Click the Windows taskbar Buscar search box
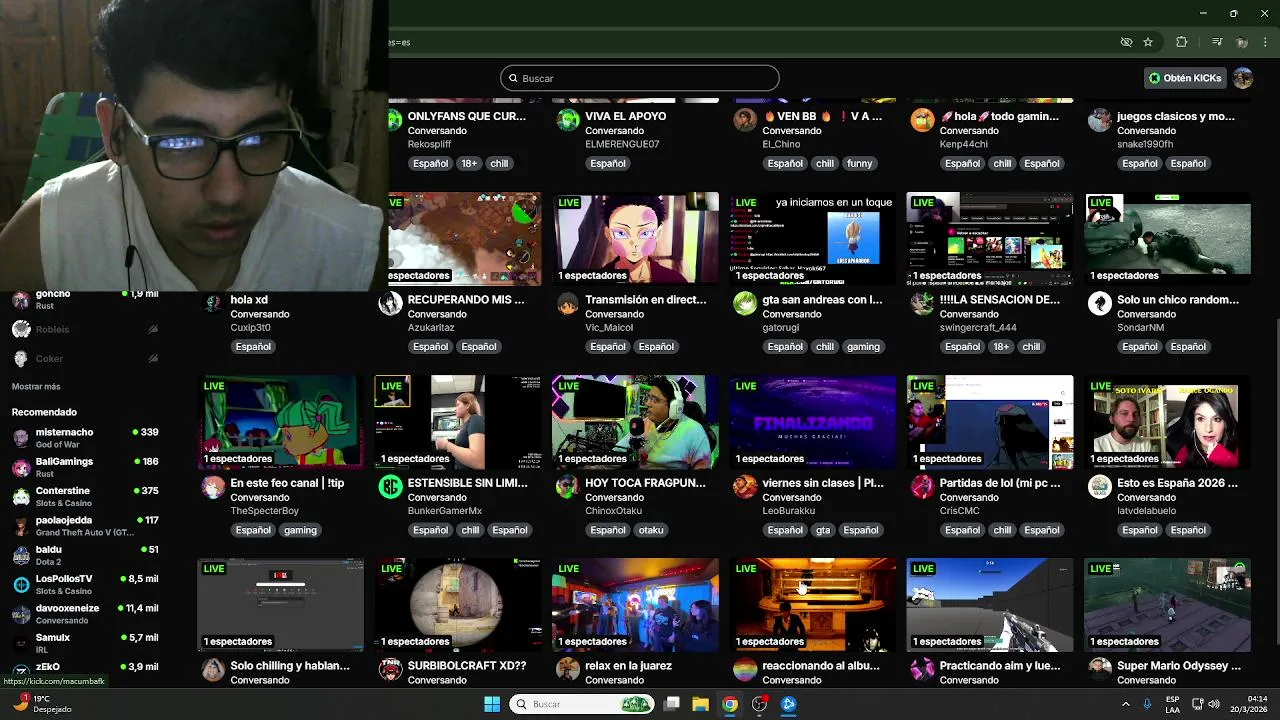 click(x=582, y=704)
